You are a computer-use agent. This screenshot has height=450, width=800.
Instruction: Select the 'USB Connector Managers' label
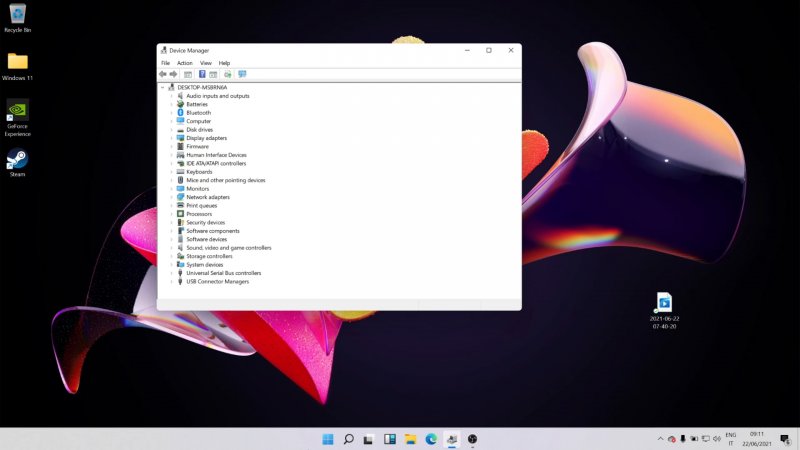click(x=218, y=282)
